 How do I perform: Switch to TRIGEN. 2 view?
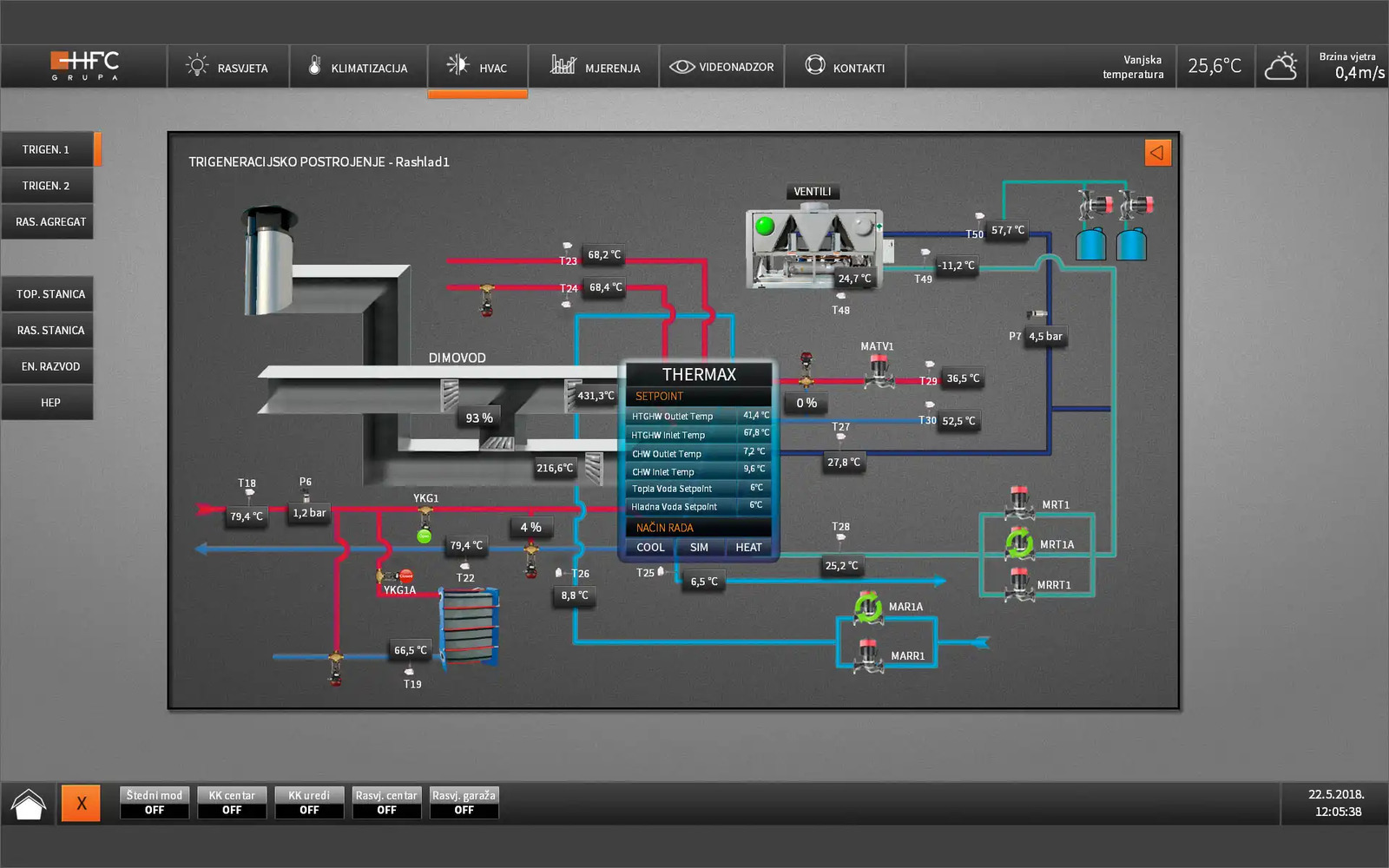coord(47,186)
